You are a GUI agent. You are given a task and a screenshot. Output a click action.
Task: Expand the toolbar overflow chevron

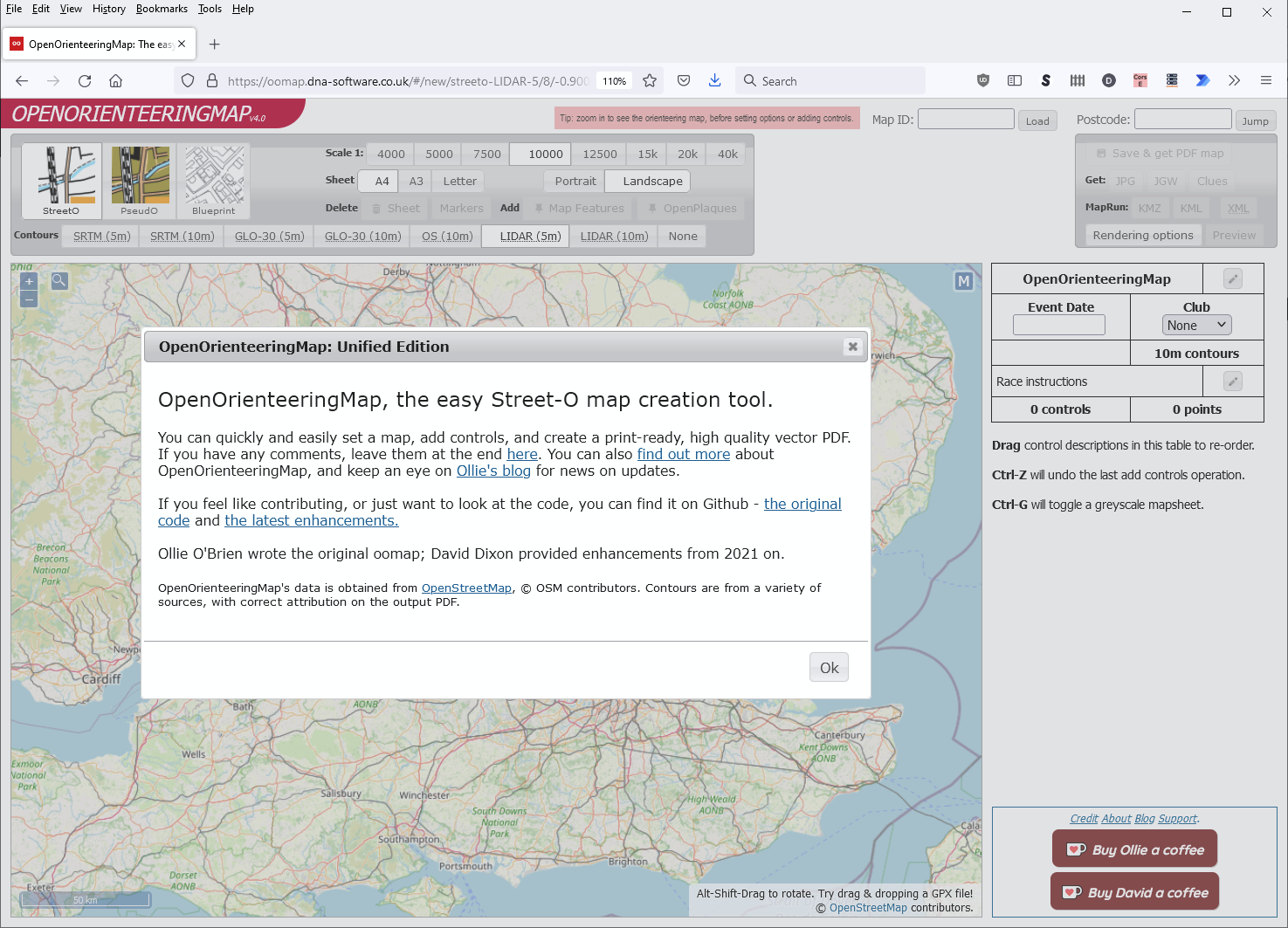pyautogui.click(x=1234, y=80)
